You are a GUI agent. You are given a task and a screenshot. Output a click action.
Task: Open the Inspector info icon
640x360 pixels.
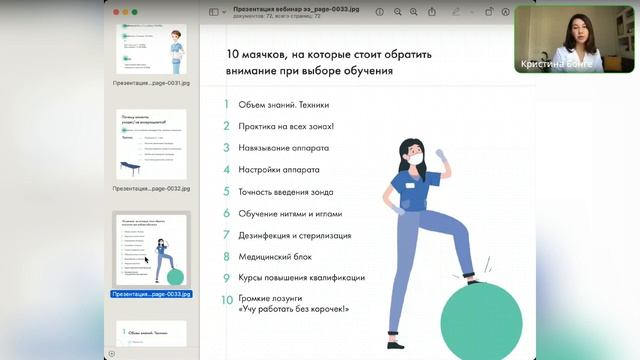(x=380, y=12)
